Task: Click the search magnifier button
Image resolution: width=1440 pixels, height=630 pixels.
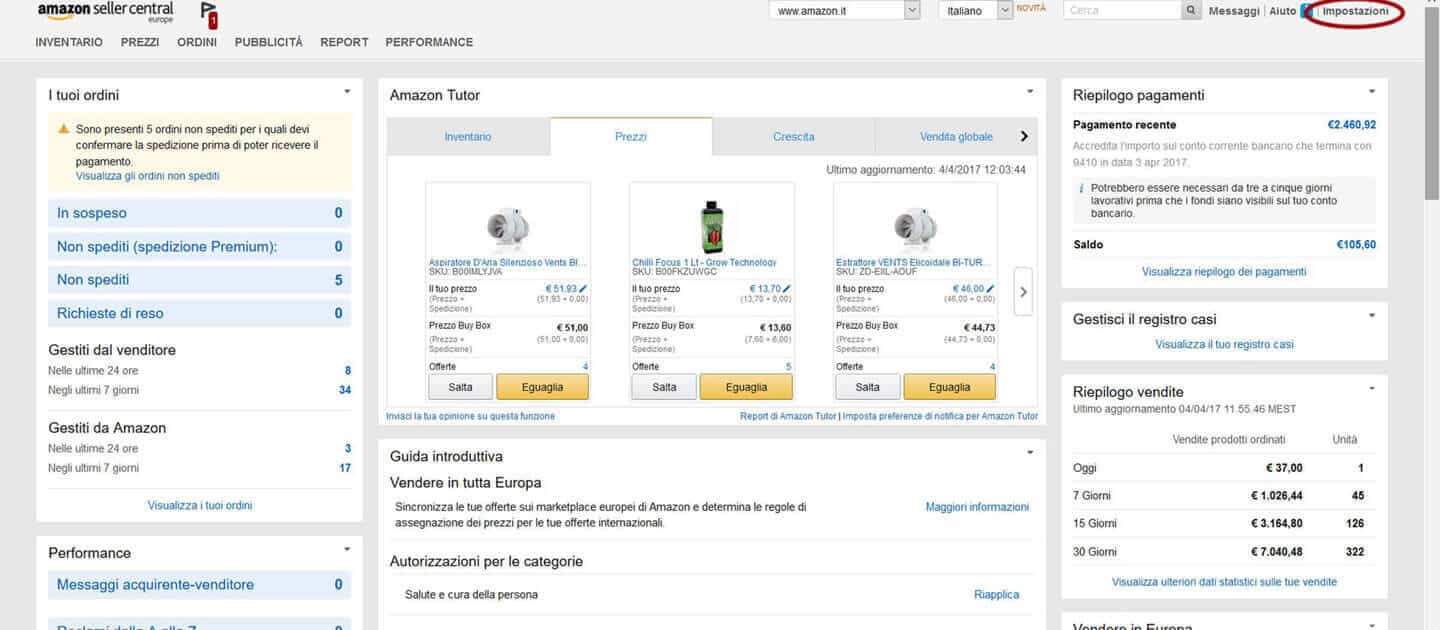Action: tap(1191, 10)
